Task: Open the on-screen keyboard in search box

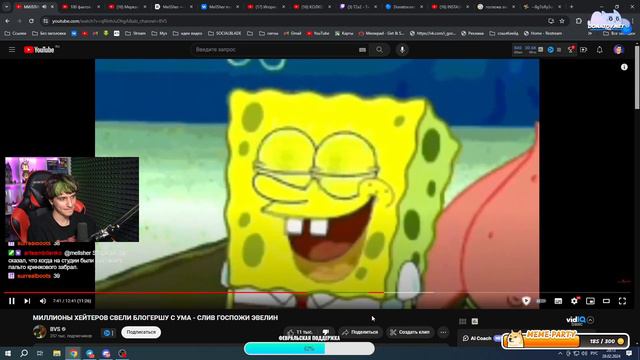Action: [362, 49]
